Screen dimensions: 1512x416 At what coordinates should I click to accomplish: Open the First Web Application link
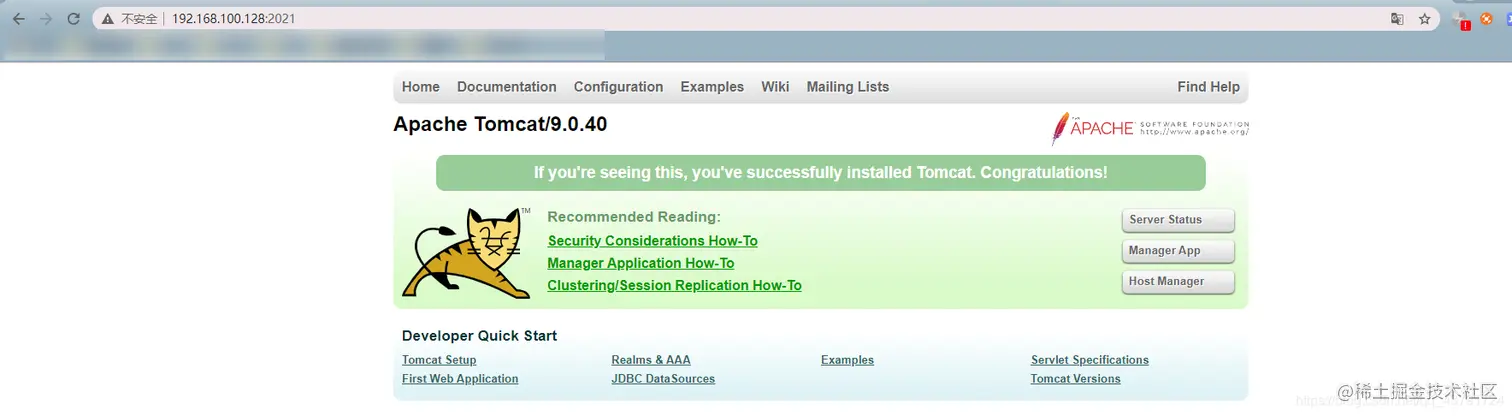(460, 379)
